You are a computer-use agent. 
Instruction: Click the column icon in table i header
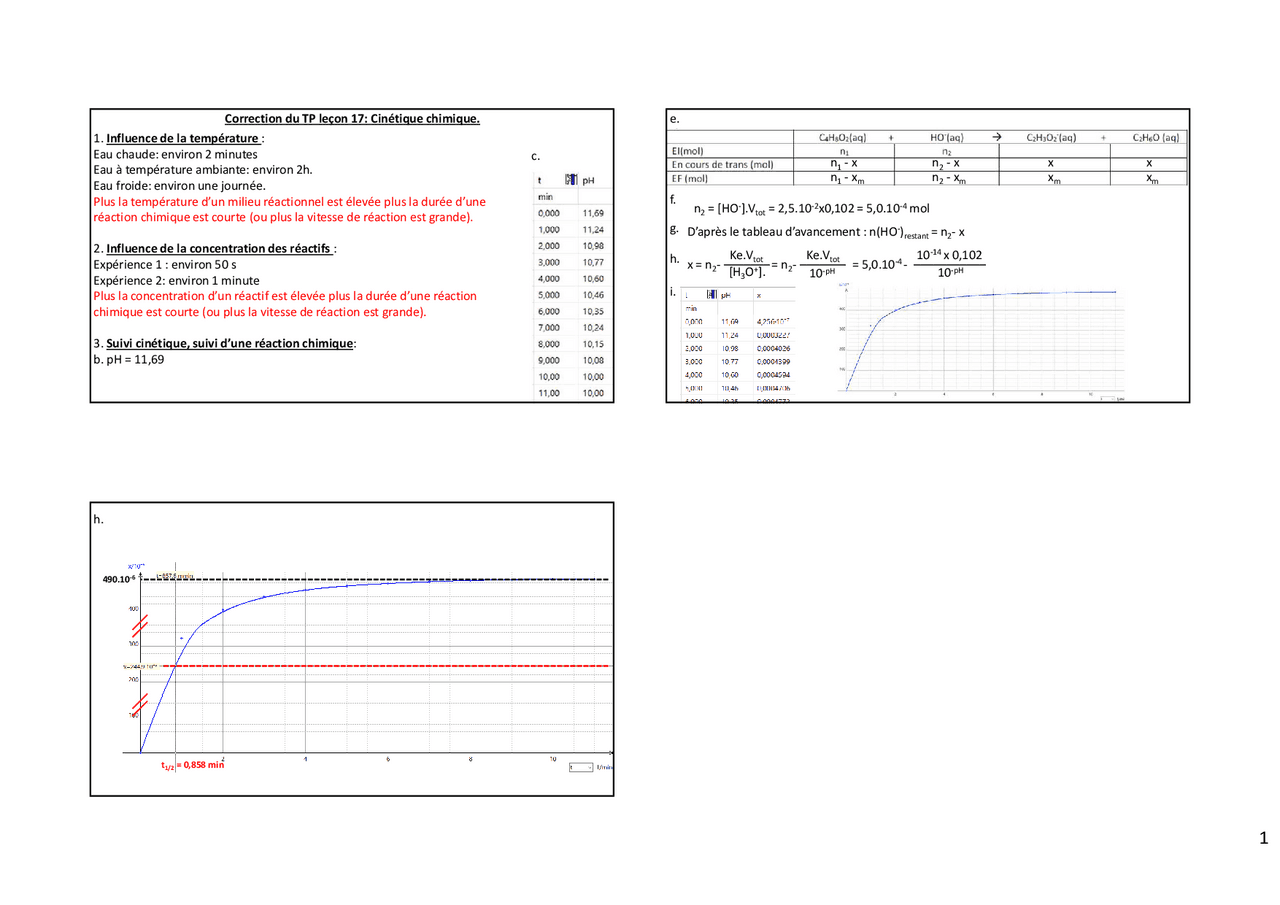tap(711, 295)
